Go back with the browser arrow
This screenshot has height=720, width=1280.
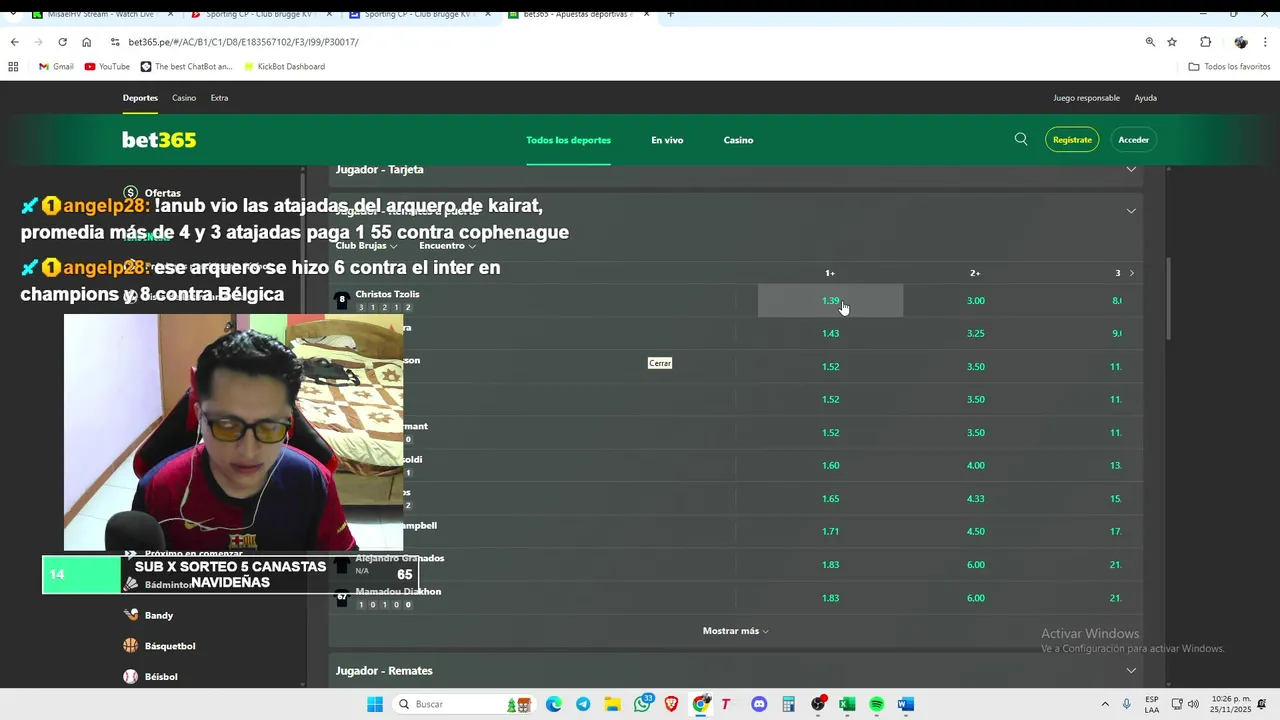click(x=14, y=42)
